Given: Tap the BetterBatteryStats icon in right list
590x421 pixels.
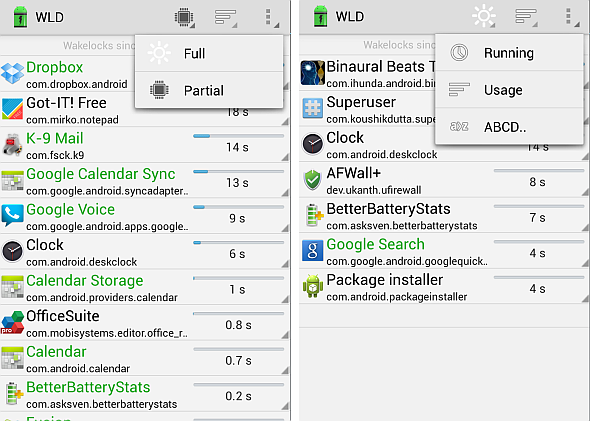Looking at the screenshot, I should pos(314,215).
